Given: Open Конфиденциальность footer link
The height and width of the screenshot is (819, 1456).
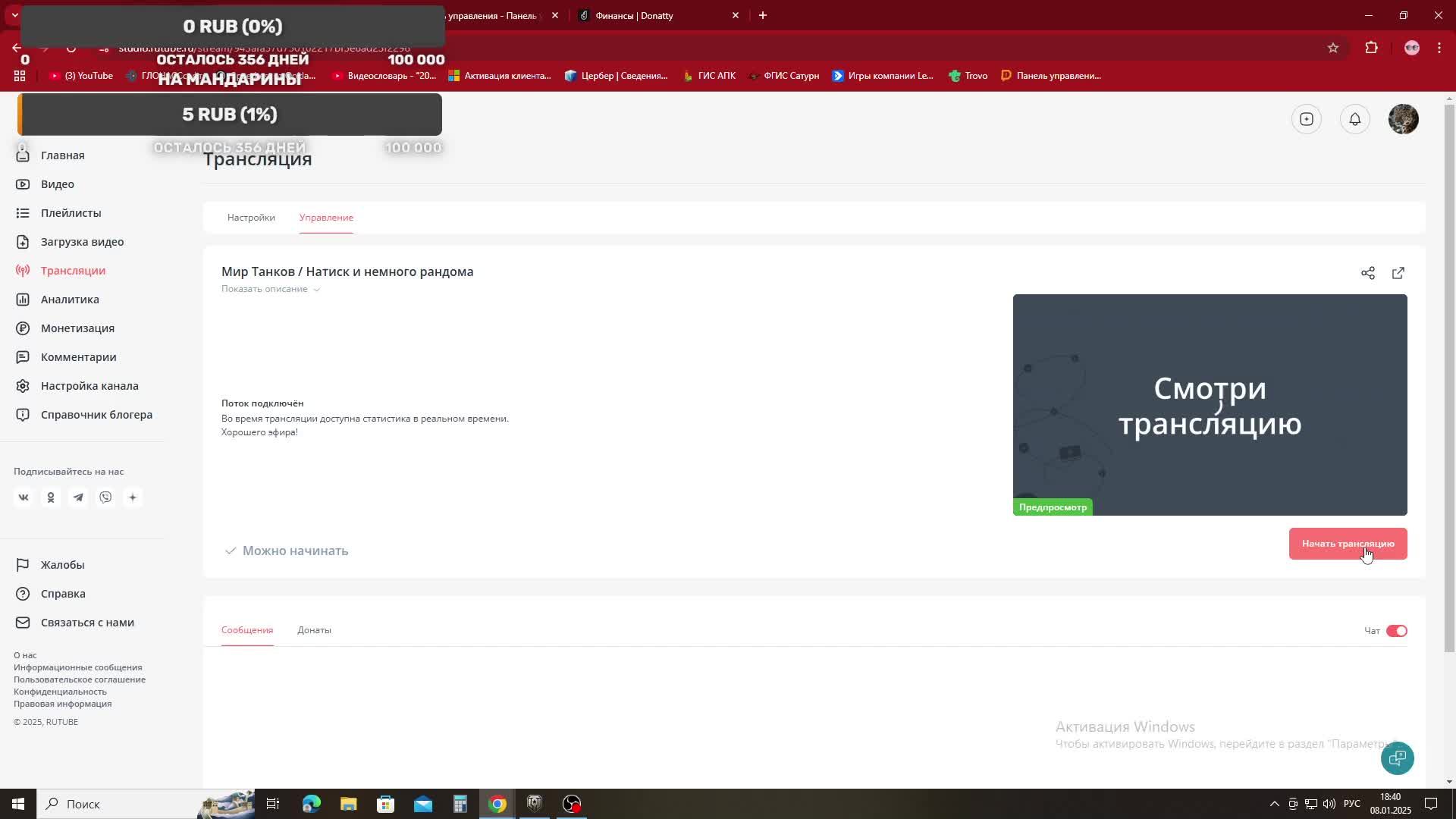Looking at the screenshot, I should pyautogui.click(x=60, y=692).
